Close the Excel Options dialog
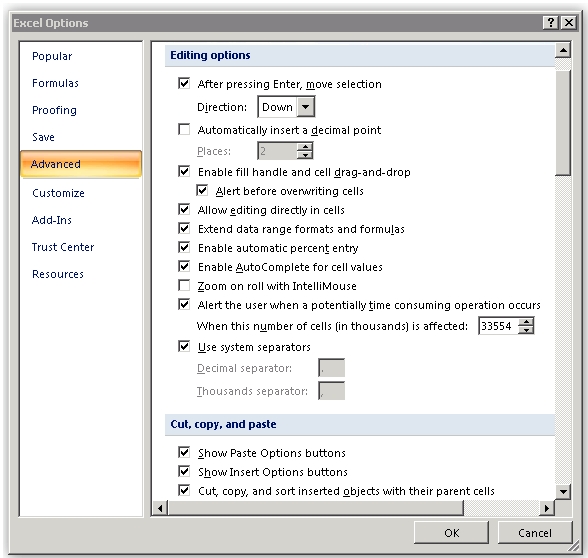588x558 pixels. [x=568, y=23]
